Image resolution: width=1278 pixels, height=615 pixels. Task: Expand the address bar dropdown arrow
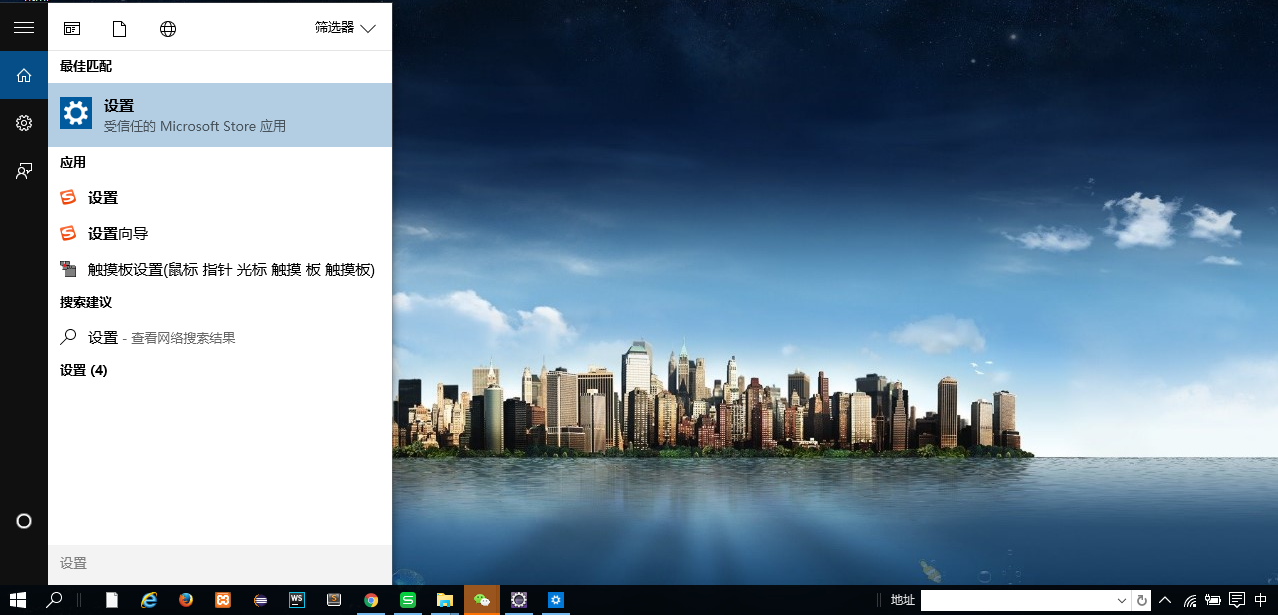[x=1122, y=600]
